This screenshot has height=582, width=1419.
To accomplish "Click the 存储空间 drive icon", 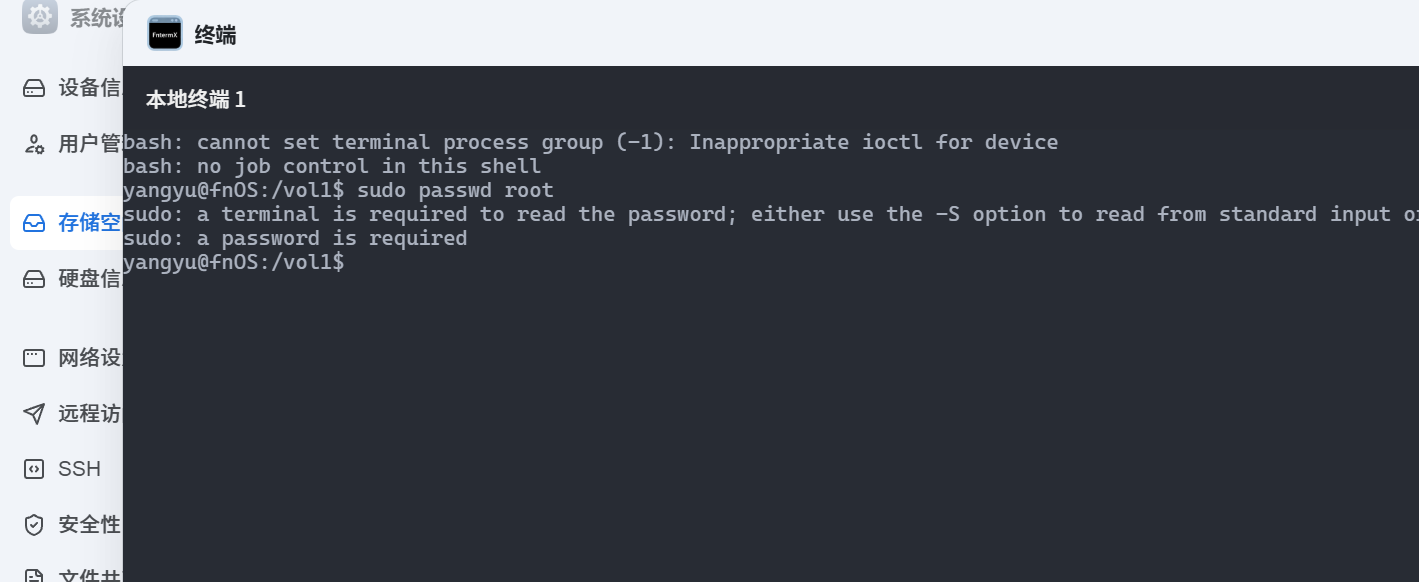I will pyautogui.click(x=33, y=222).
